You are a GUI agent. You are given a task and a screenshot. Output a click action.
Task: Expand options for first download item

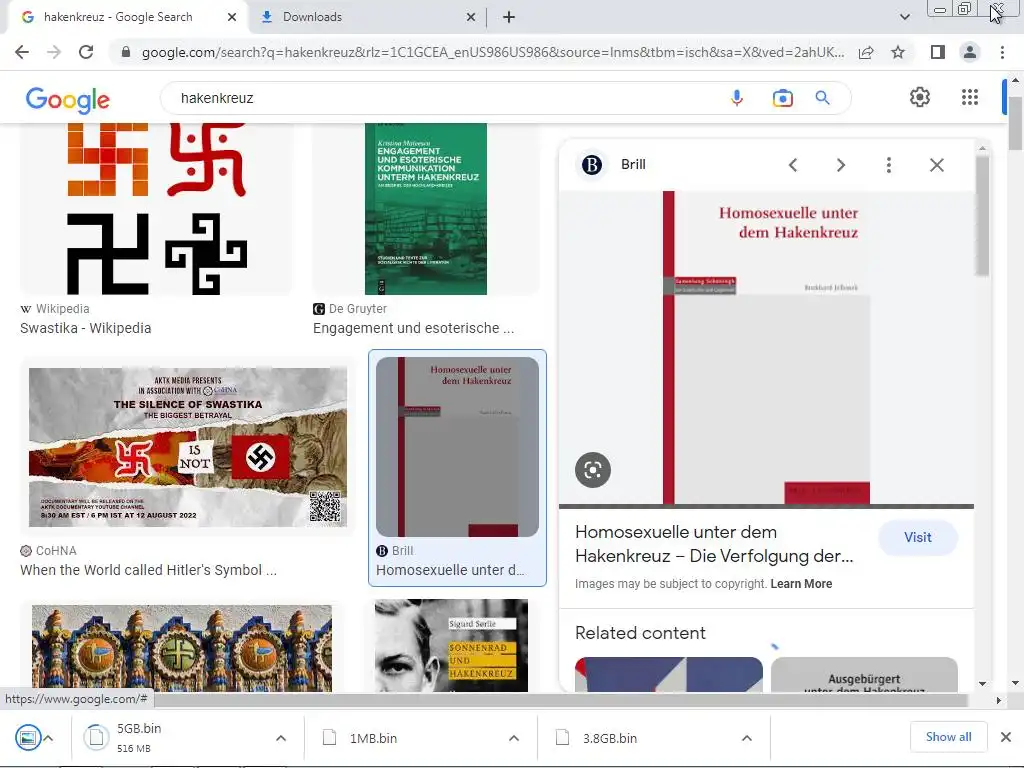pos(48,738)
